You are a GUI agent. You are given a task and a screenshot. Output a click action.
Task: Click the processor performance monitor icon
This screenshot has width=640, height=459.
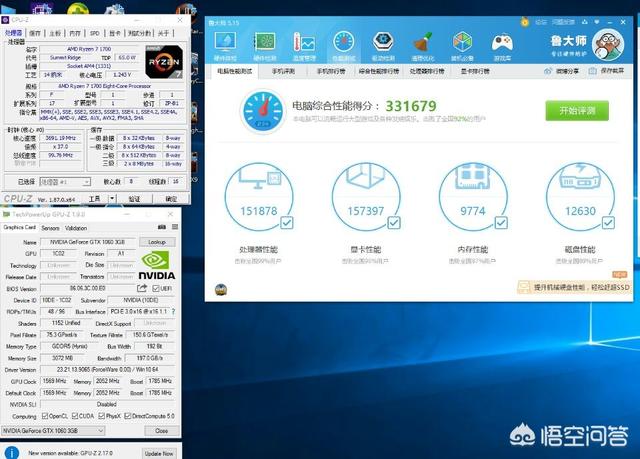(x=260, y=177)
